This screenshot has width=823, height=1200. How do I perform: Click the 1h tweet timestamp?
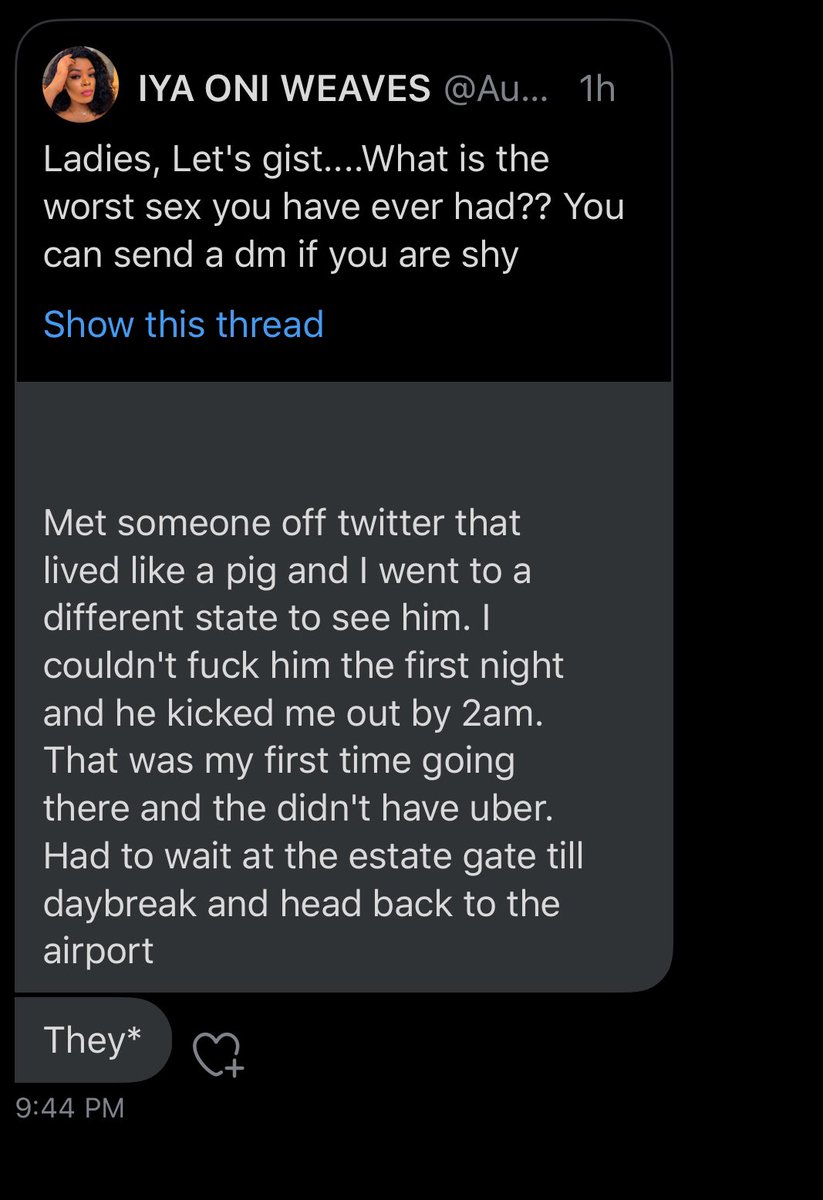click(597, 90)
